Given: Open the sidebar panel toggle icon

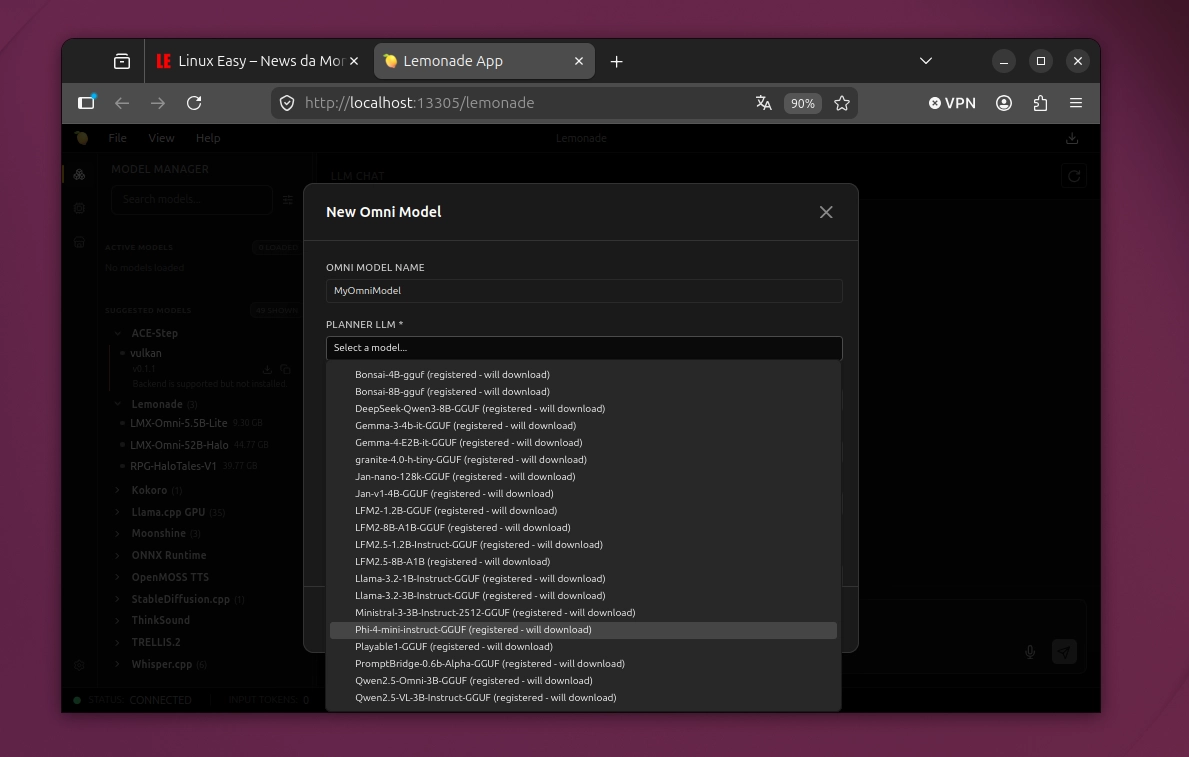Looking at the screenshot, I should tap(86, 102).
